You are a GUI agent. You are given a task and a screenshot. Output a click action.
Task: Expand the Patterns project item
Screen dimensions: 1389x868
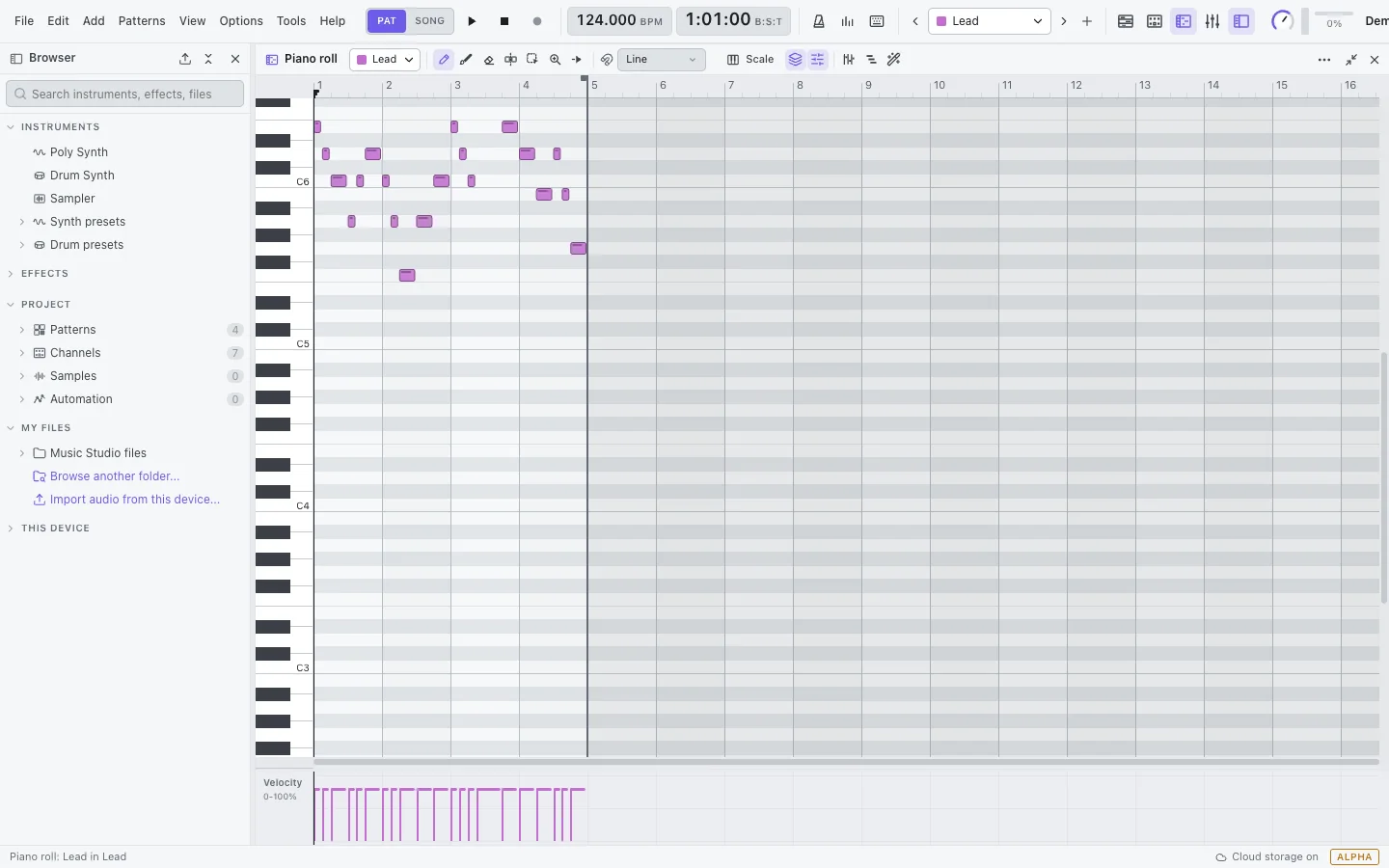(x=22, y=330)
